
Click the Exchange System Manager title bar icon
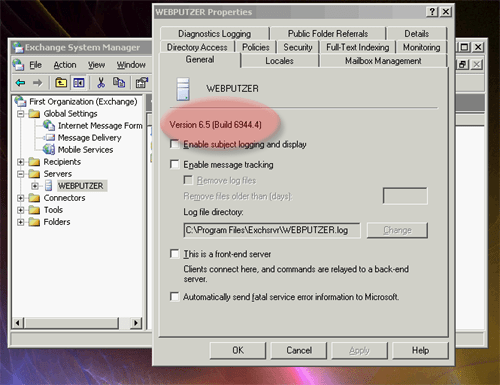click(18, 47)
